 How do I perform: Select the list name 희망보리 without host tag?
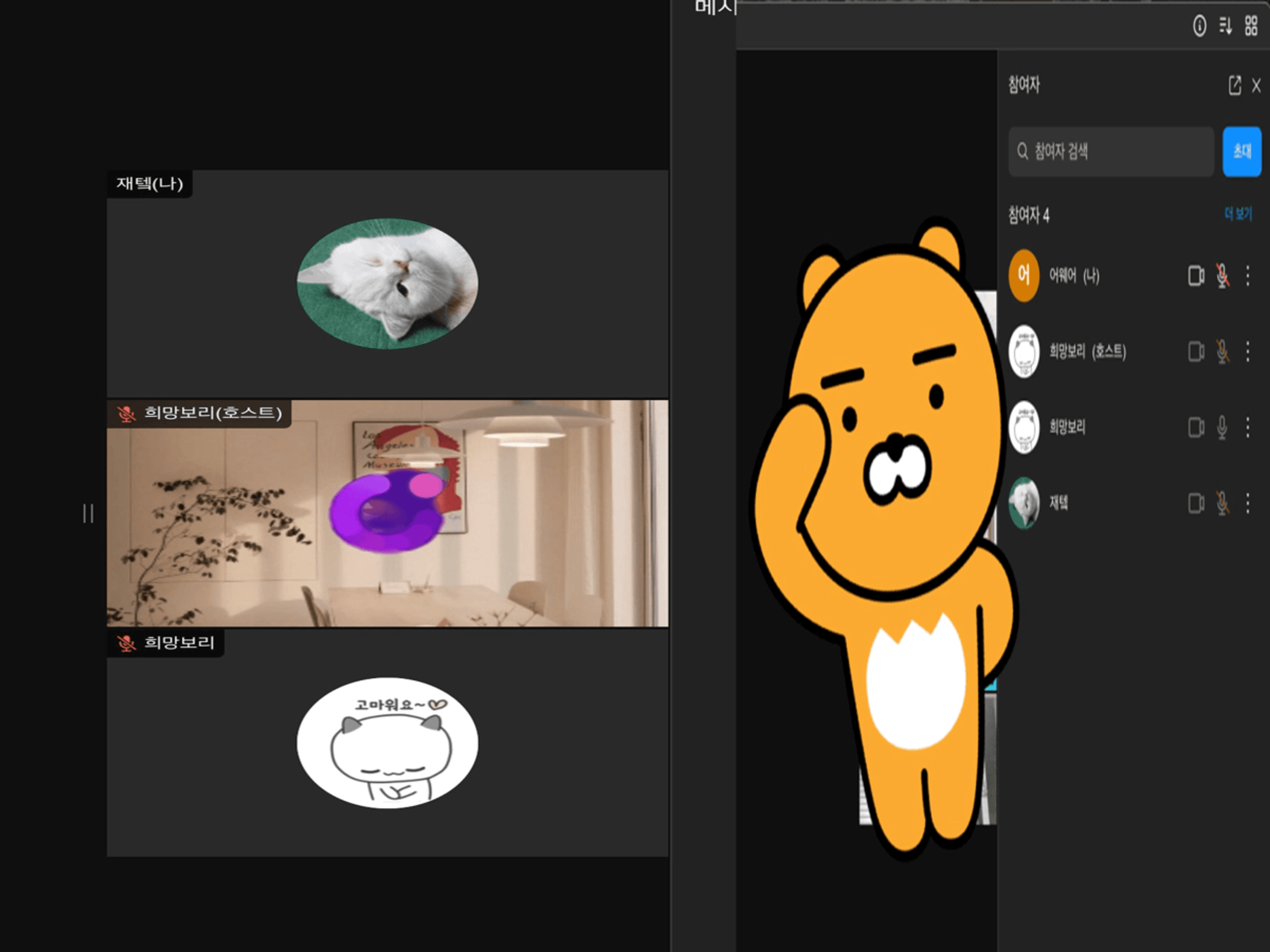[x=1067, y=427]
